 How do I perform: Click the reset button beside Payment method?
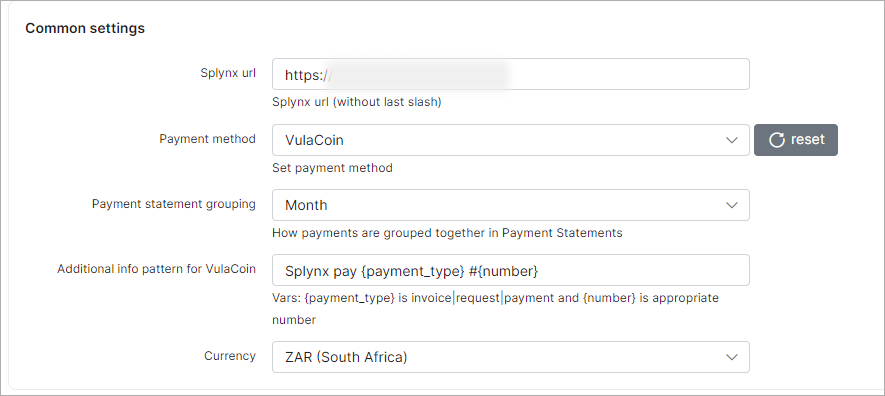[796, 140]
